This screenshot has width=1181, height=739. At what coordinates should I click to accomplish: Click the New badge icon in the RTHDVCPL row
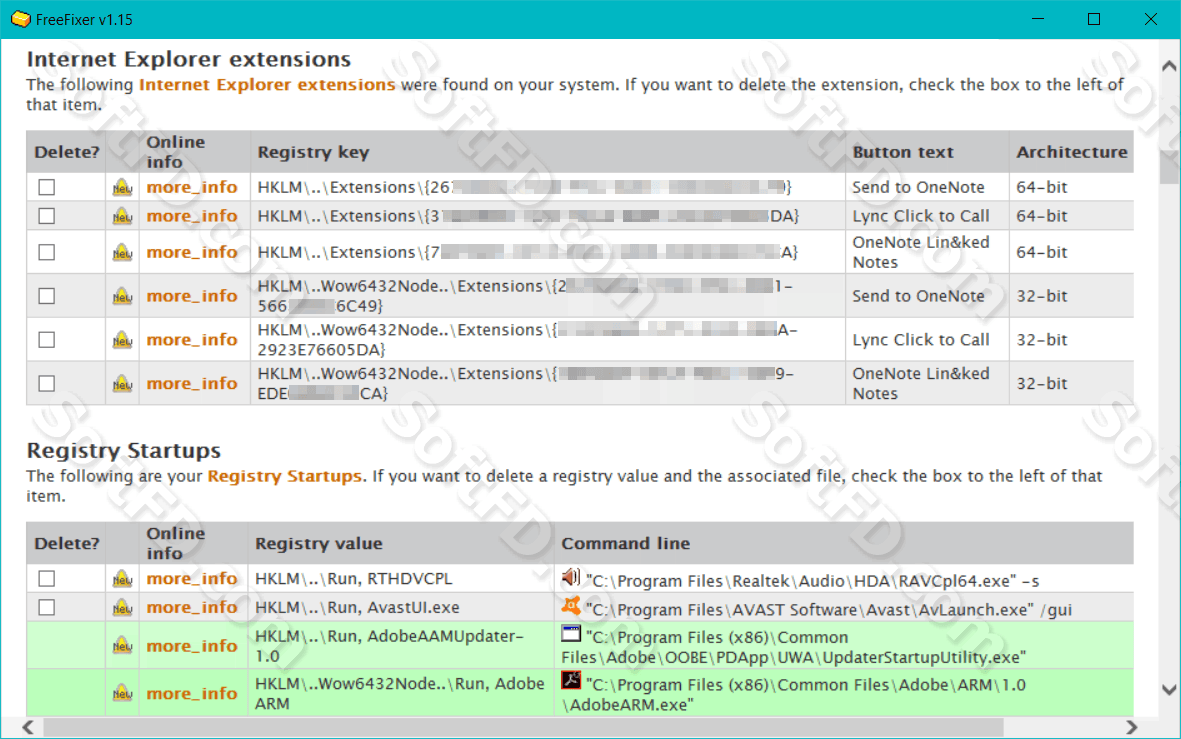122,579
